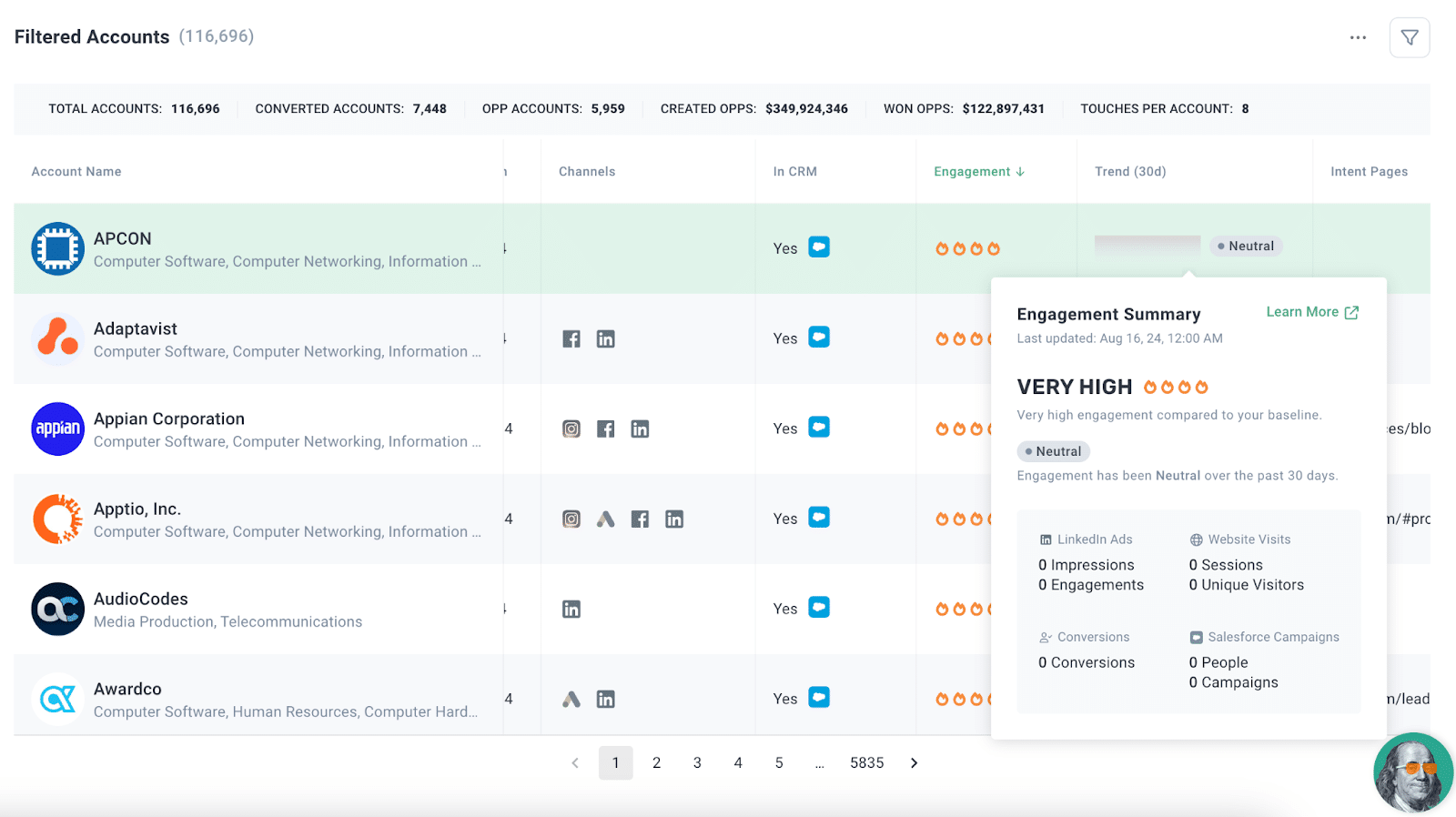This screenshot has height=817, width=1456.
Task: Go to page 4 of results
Action: pos(738,763)
